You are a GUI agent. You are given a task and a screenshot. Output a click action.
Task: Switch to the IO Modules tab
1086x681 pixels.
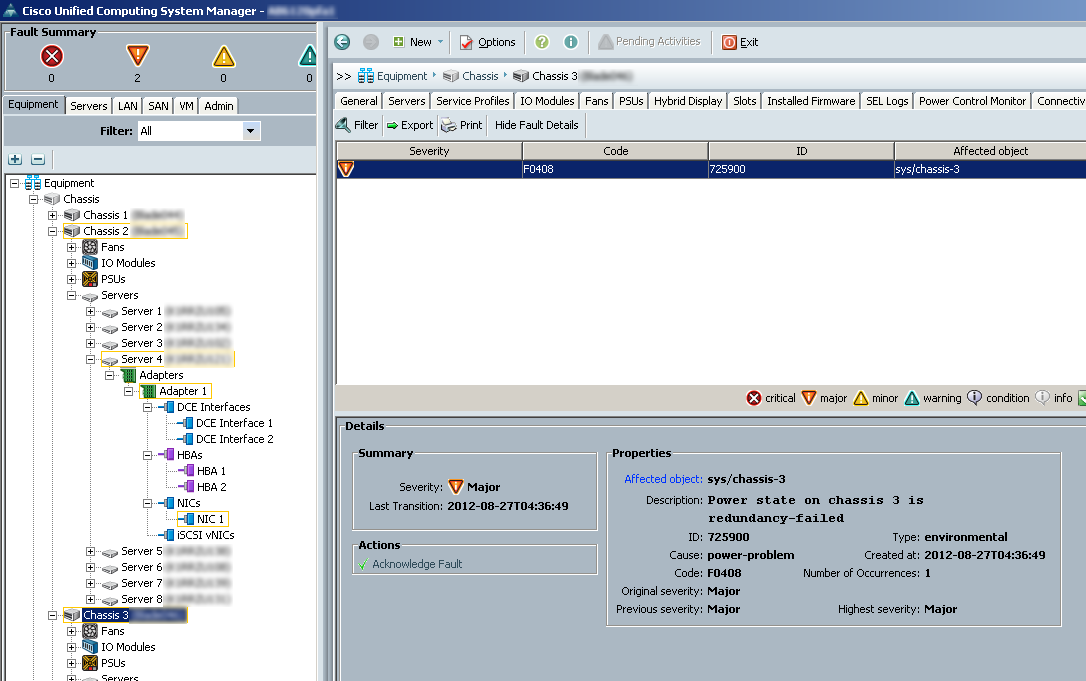[547, 101]
